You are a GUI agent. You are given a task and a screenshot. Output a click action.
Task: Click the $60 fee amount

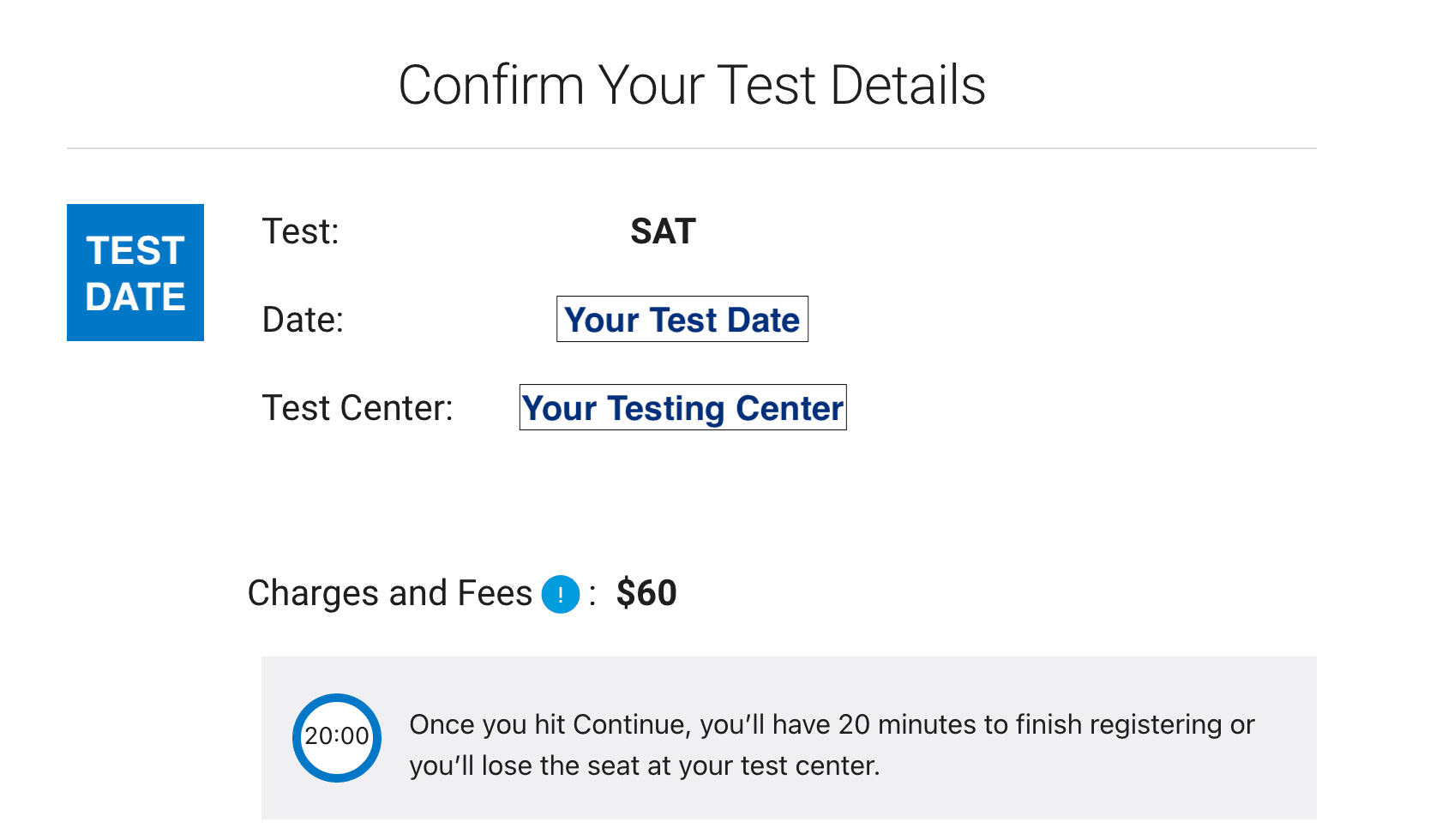coord(646,593)
